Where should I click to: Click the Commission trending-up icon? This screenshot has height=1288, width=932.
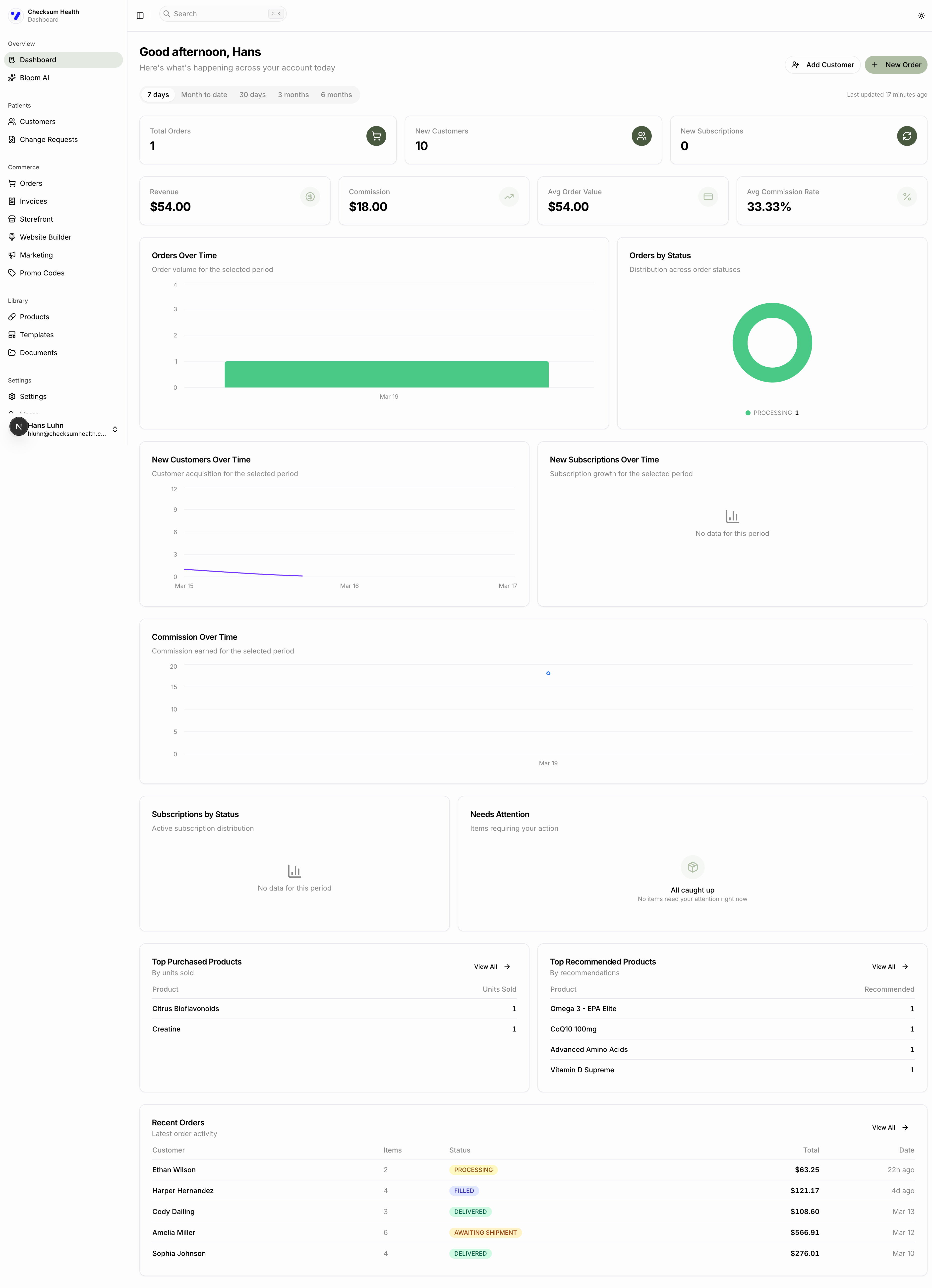tap(509, 196)
